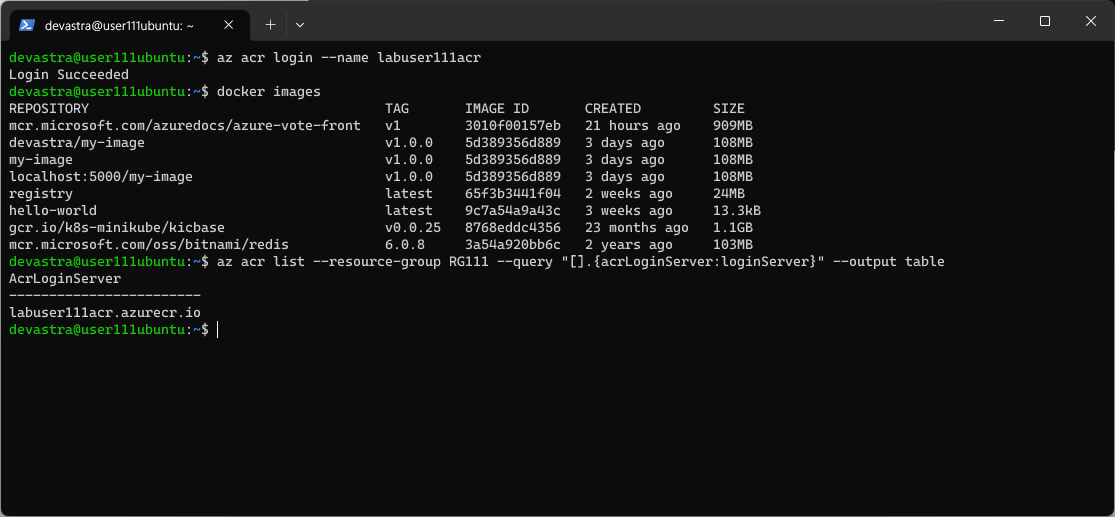Select the devastra@user111ubuntu tab
This screenshot has width=1115, height=517.
(x=129, y=25)
